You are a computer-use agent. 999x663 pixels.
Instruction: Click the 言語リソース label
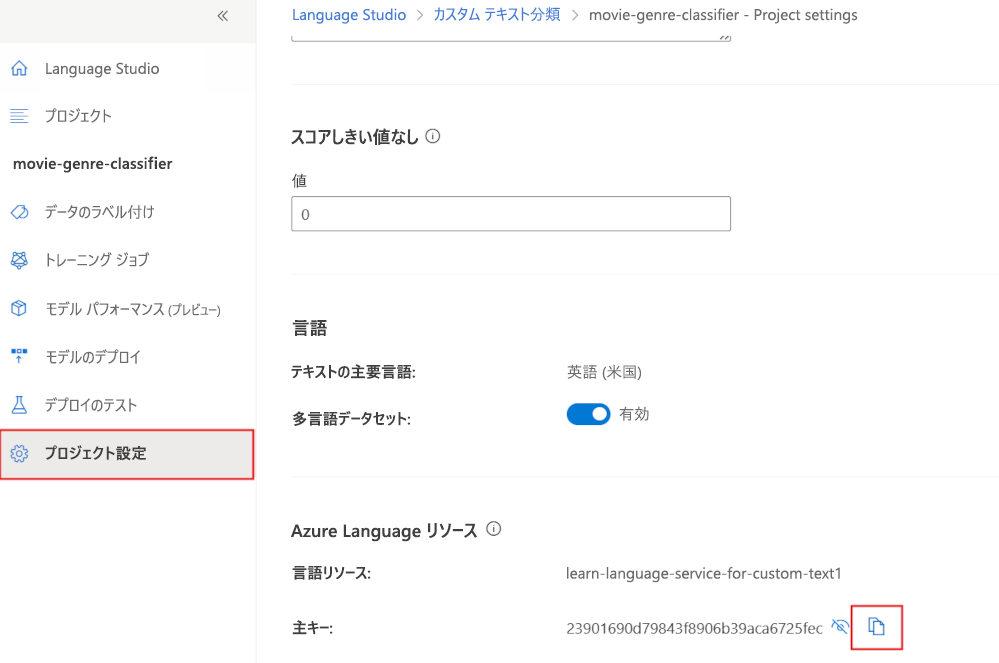(331, 573)
